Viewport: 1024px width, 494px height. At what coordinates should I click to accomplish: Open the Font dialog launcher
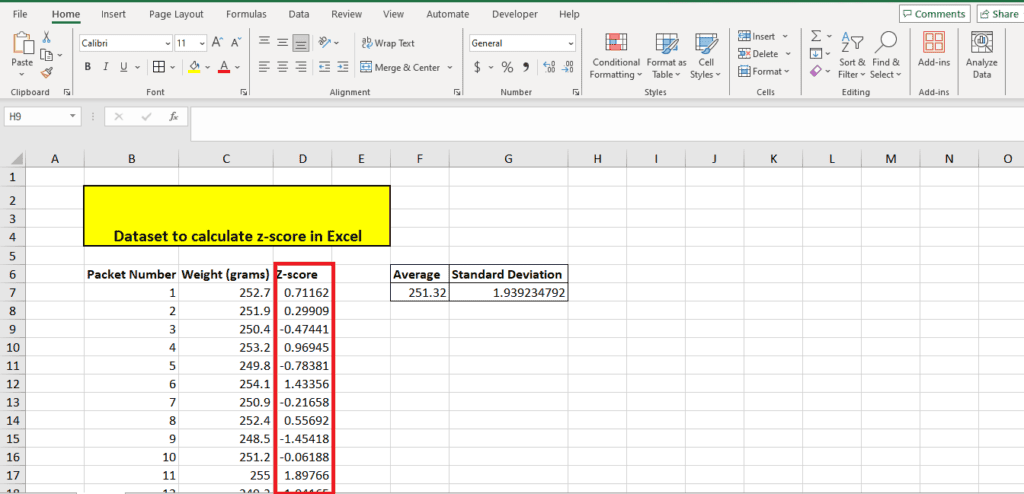pos(244,93)
